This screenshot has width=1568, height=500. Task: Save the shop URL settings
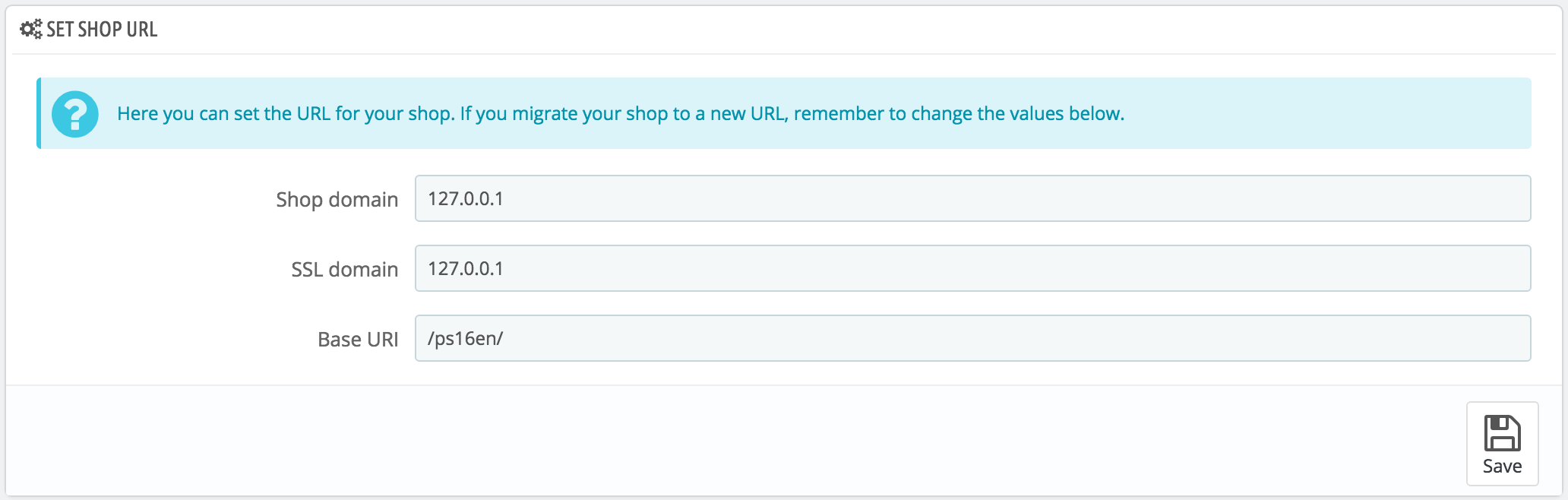tap(1502, 444)
